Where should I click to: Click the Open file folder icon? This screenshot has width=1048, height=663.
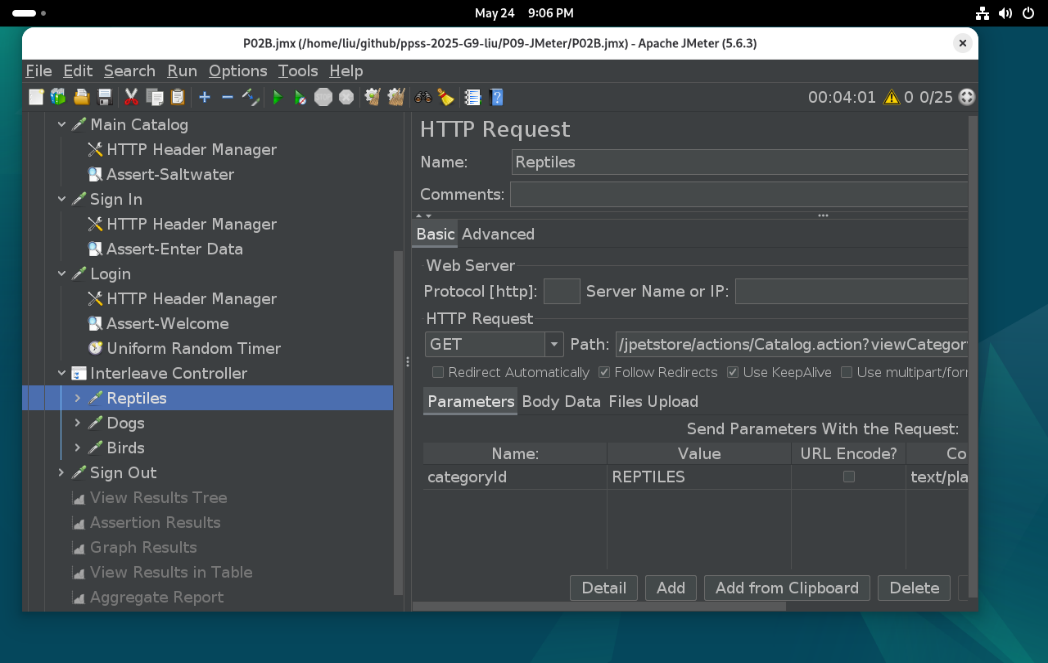coord(82,98)
